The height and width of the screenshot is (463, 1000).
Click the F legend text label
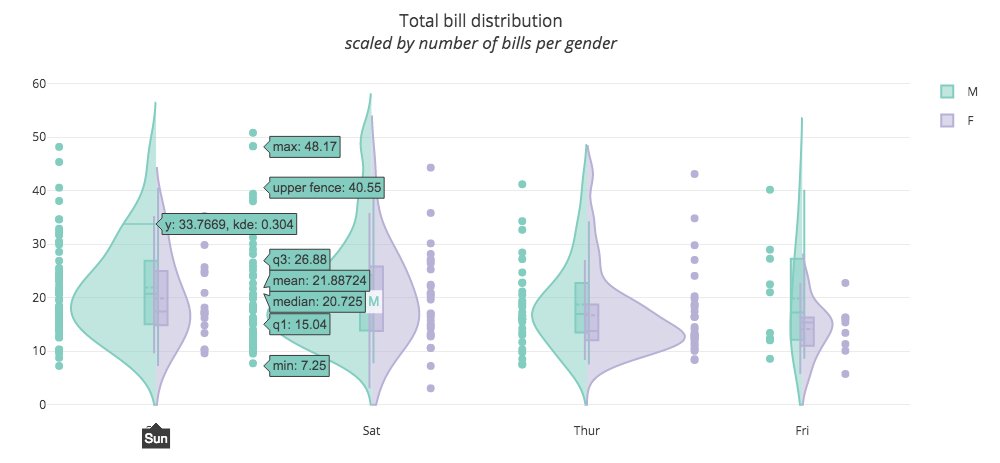click(x=971, y=120)
